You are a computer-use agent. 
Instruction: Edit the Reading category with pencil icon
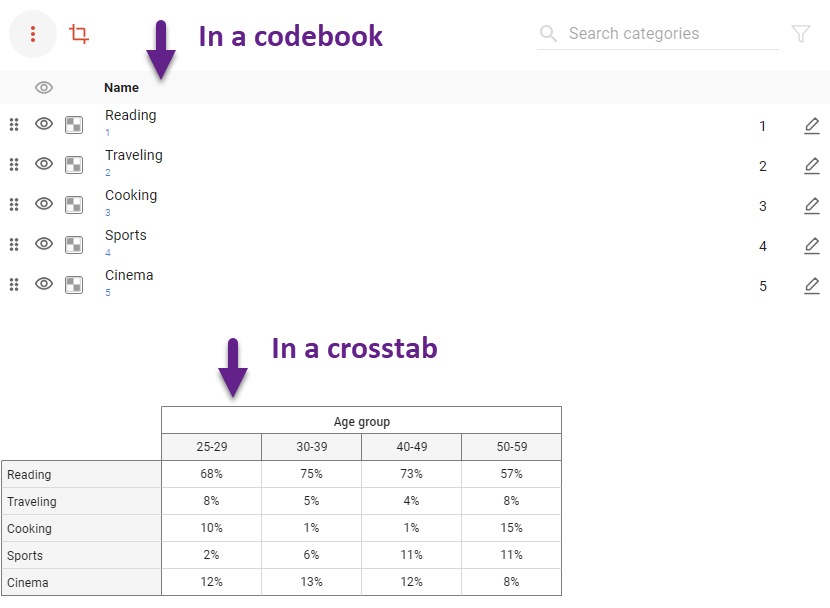tap(812, 126)
